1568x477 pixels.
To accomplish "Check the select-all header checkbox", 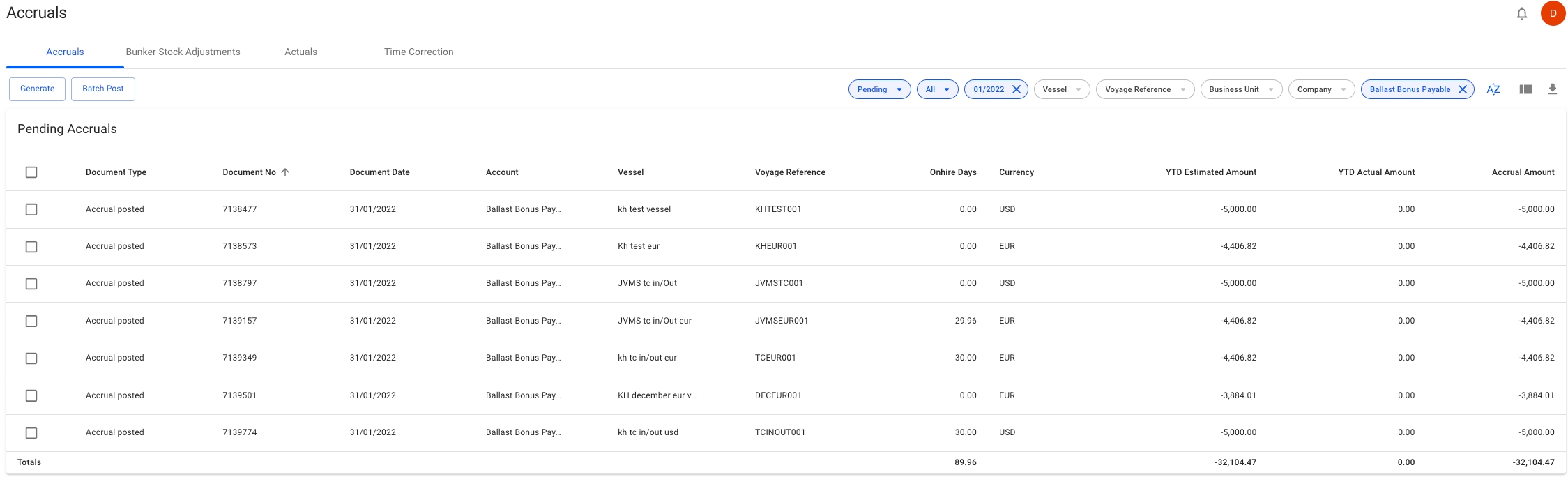I will click(31, 172).
